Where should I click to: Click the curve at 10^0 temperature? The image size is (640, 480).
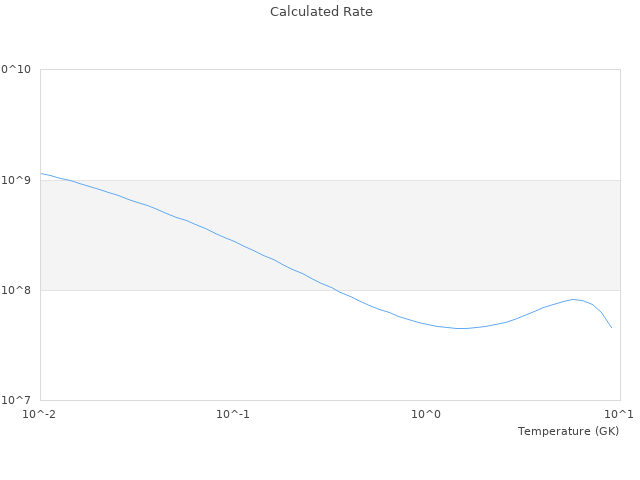coord(426,324)
